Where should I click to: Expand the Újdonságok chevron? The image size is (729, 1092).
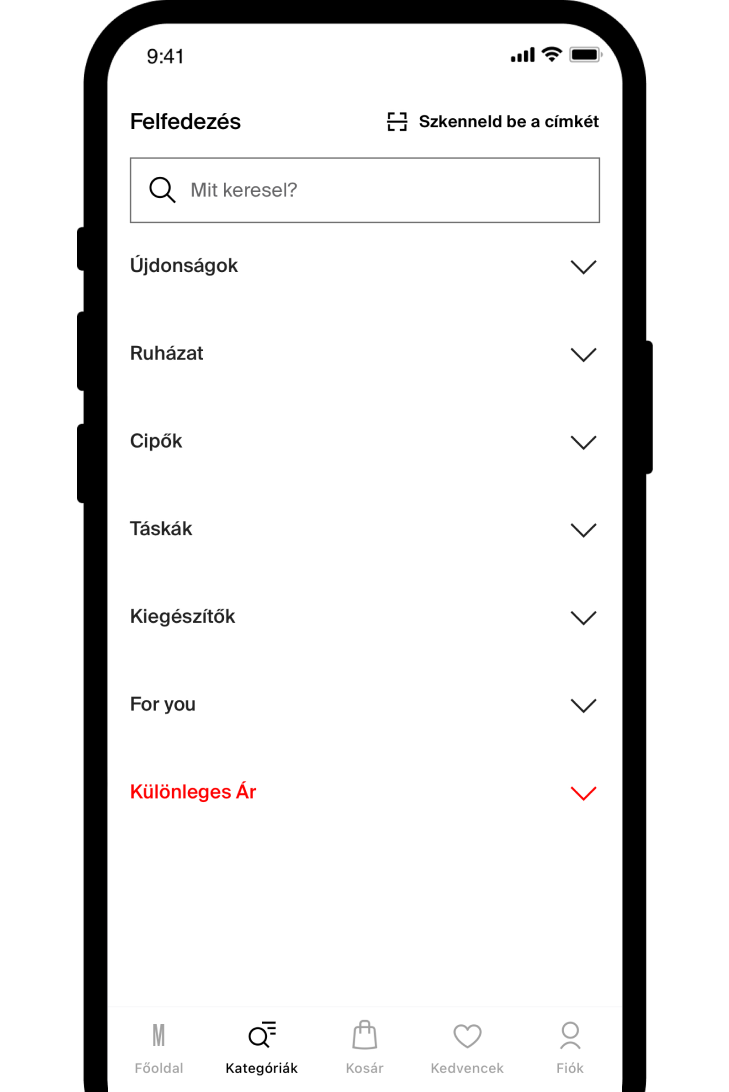[583, 267]
